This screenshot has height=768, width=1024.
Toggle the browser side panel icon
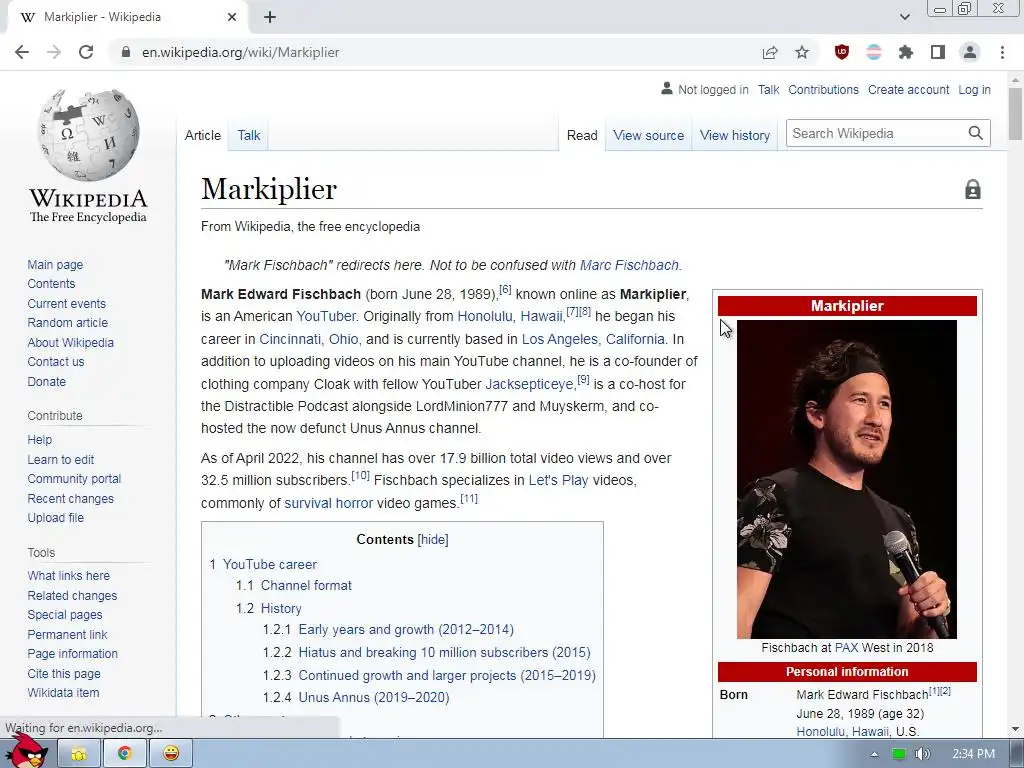point(938,52)
